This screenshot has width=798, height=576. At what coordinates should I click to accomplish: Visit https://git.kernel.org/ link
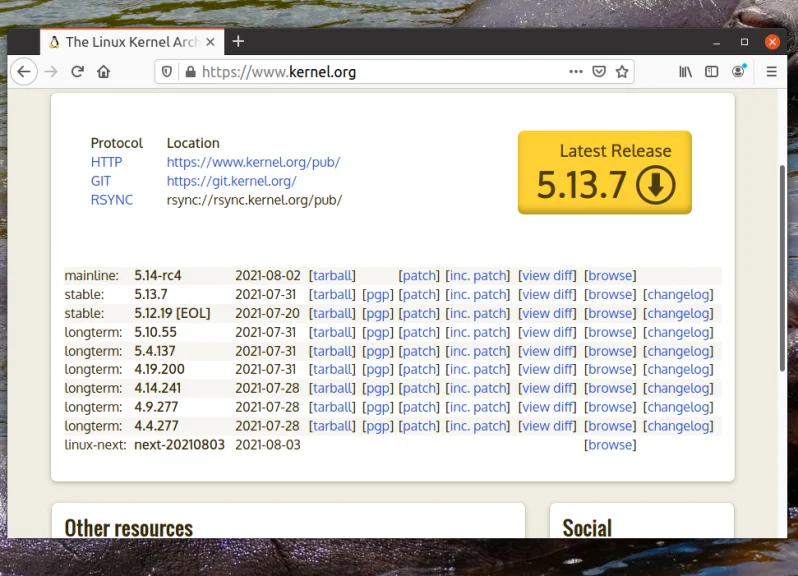click(x=231, y=181)
